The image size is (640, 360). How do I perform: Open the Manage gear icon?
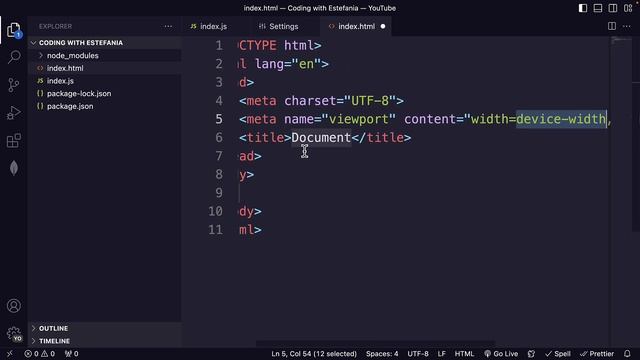(13, 334)
